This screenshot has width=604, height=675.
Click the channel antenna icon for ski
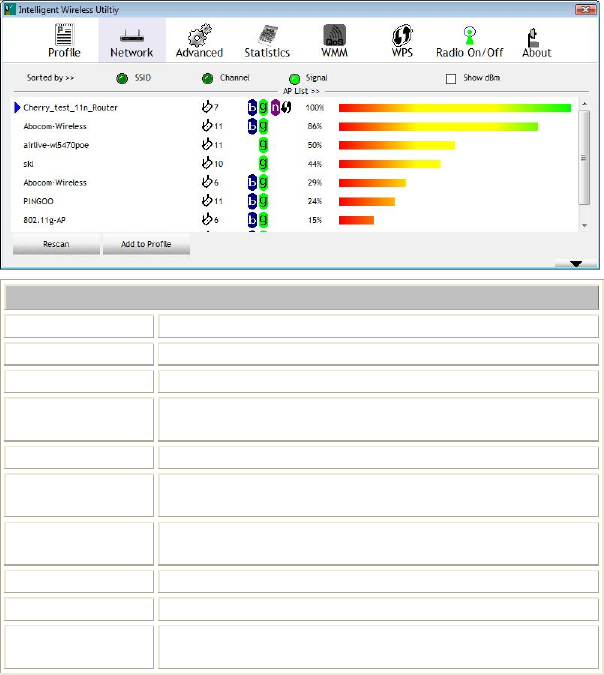click(207, 162)
